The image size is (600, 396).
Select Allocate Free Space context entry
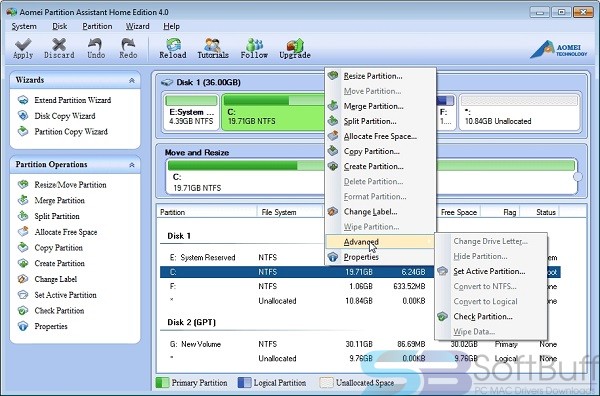click(x=380, y=136)
